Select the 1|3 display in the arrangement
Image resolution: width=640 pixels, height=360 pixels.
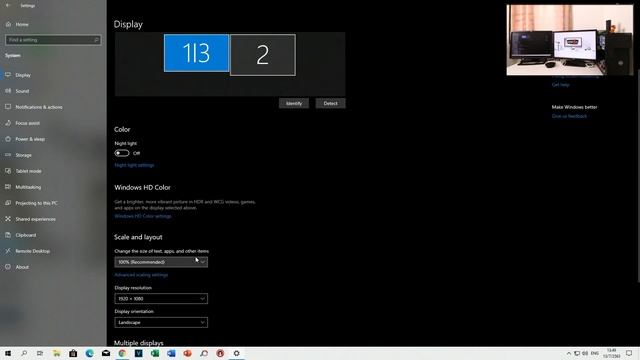click(x=196, y=53)
